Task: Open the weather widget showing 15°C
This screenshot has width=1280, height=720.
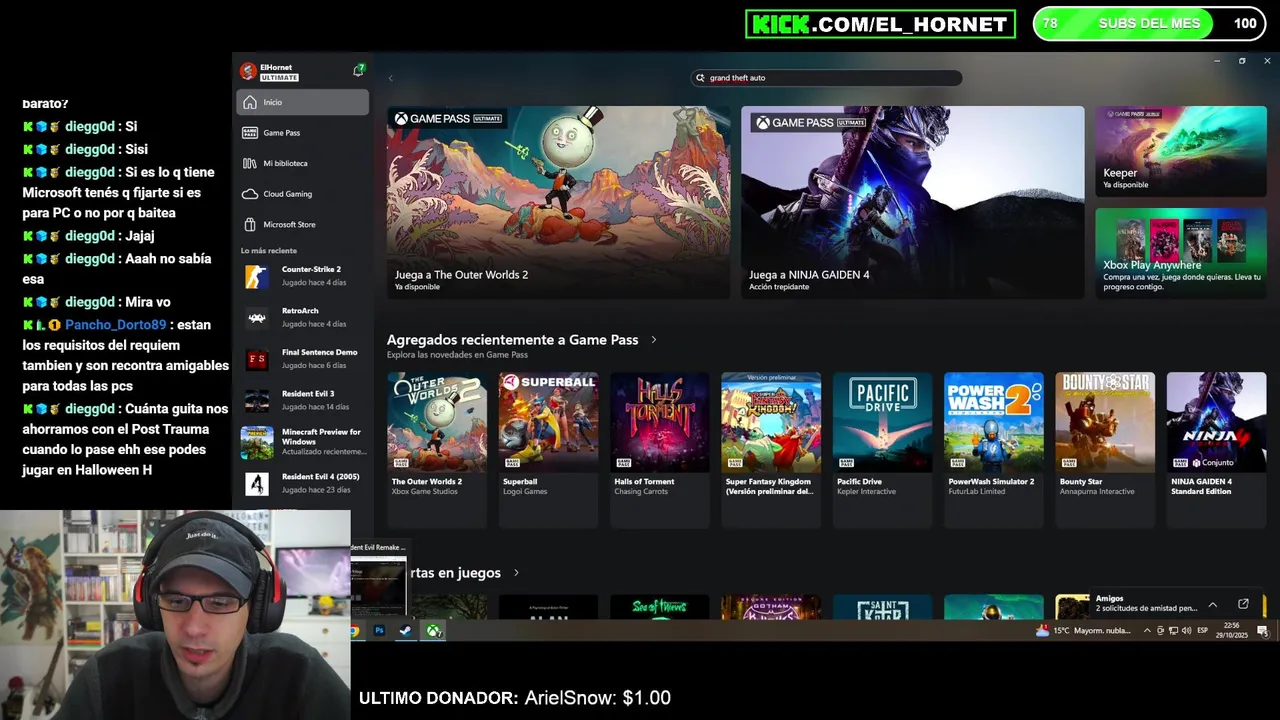Action: (x=1083, y=631)
